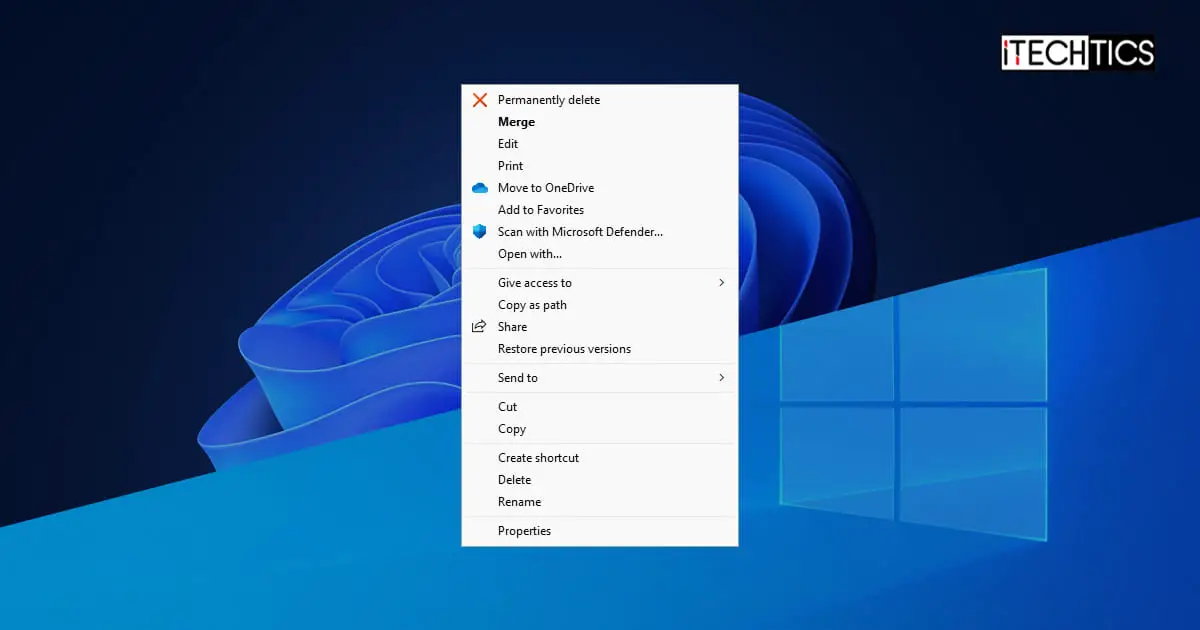Open Give access to entry
The height and width of the screenshot is (630, 1200).
(x=600, y=283)
